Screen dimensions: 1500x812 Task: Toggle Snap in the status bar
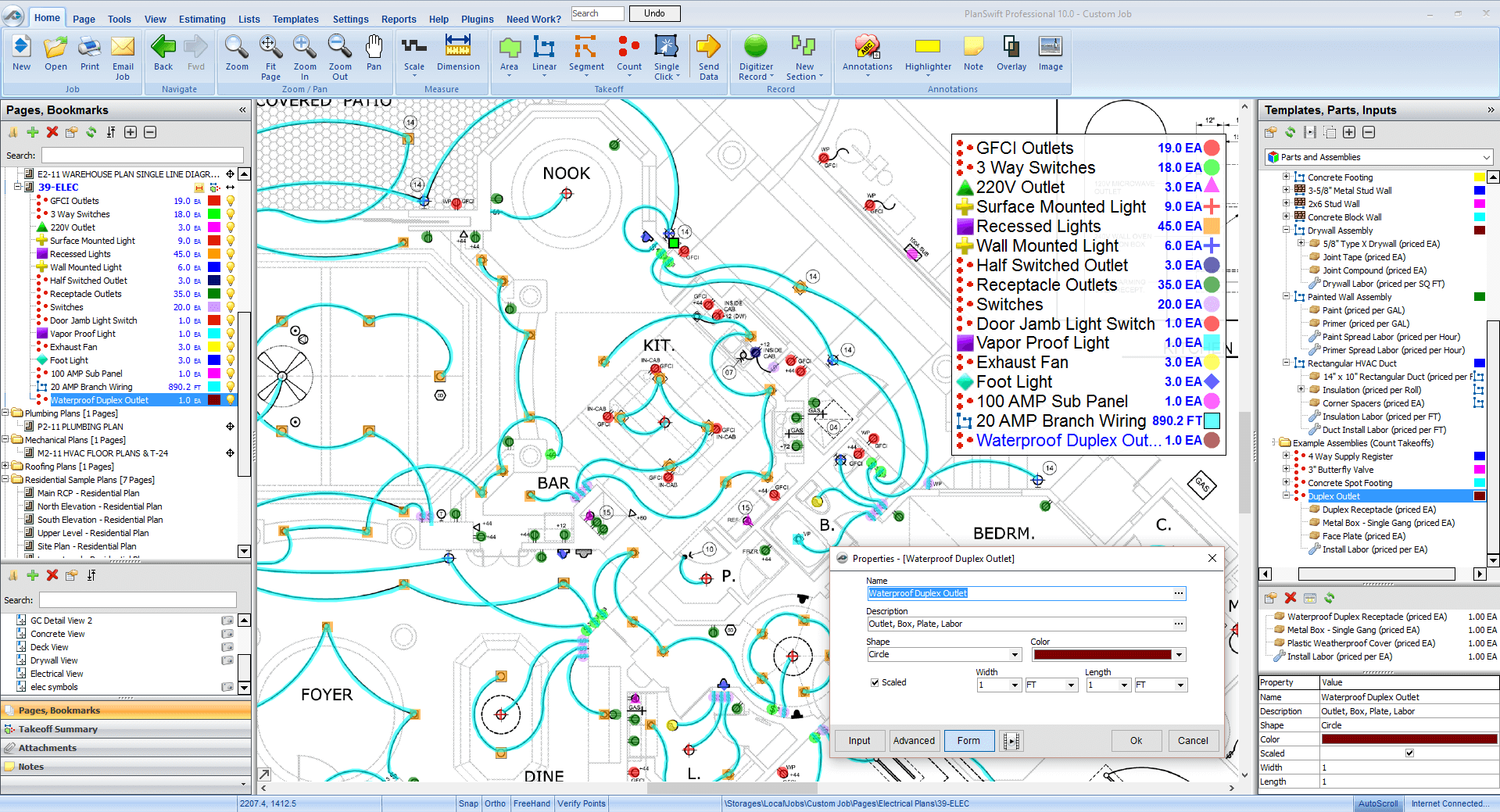coord(468,803)
